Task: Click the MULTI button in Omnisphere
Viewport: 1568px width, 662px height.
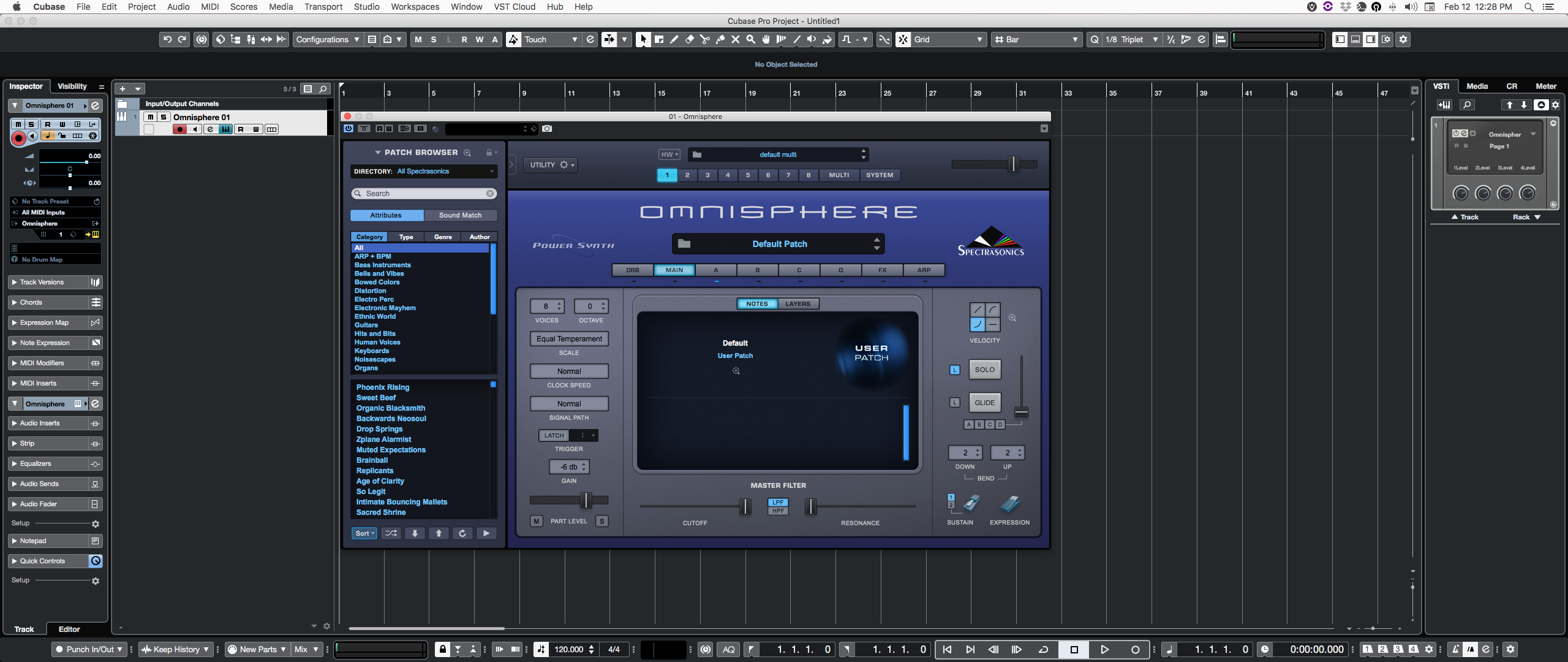Action: click(839, 175)
